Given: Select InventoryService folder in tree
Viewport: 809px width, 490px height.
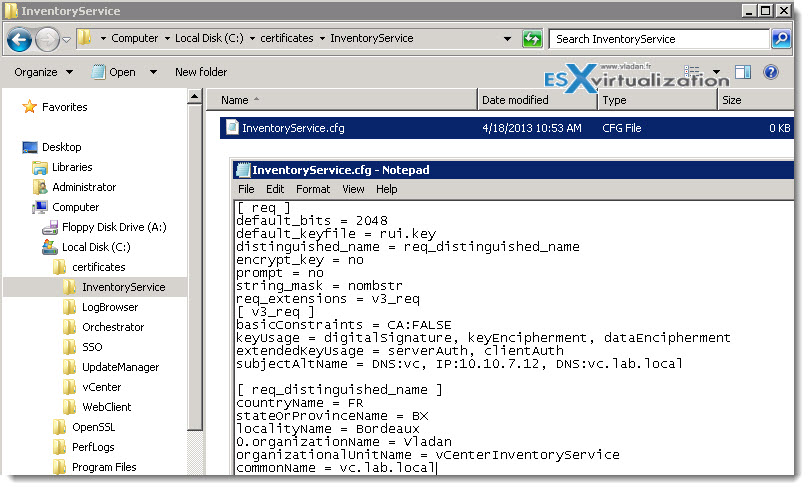Looking at the screenshot, I should 124,287.
